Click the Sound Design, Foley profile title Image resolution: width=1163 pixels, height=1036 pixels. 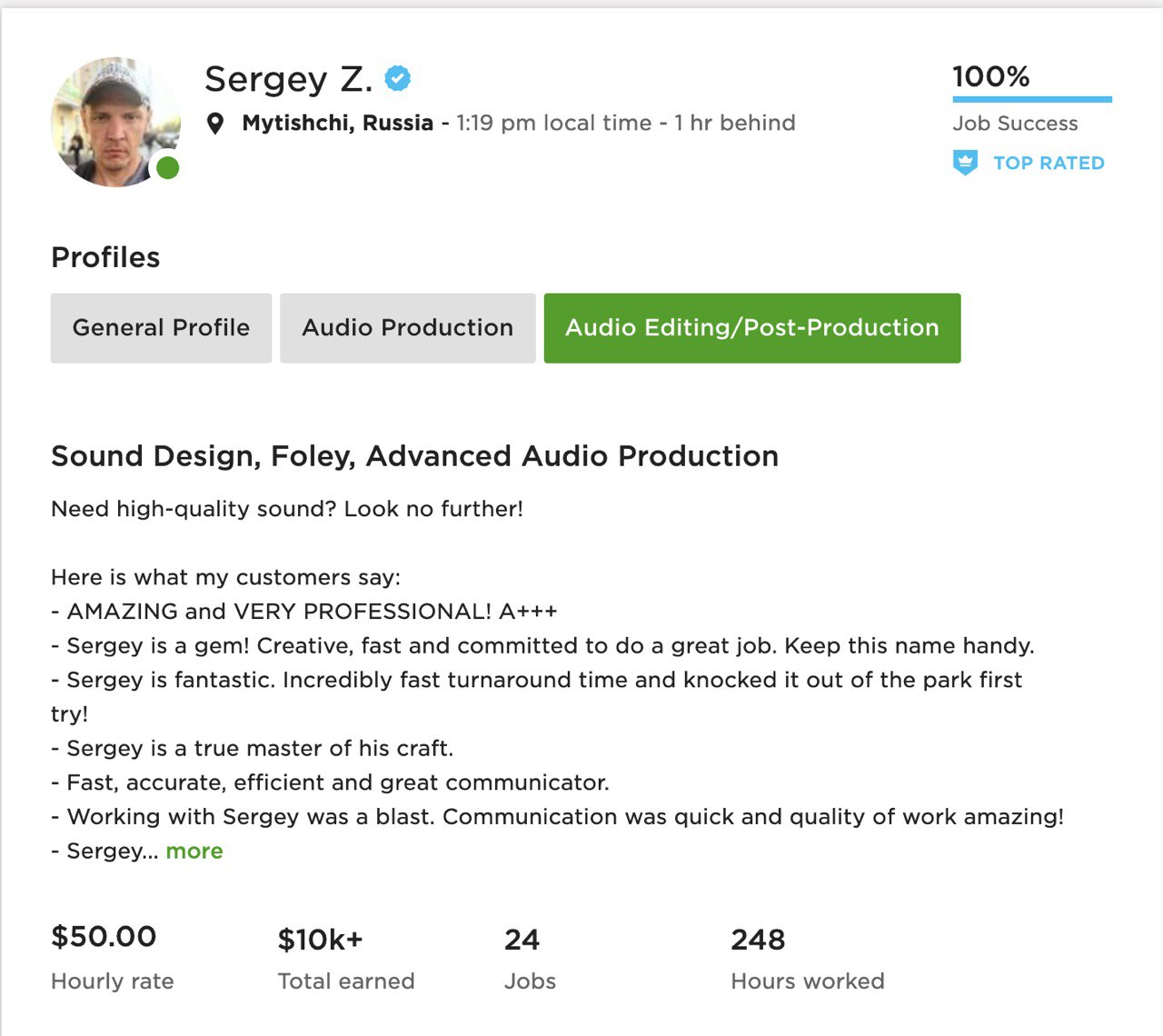click(x=414, y=455)
